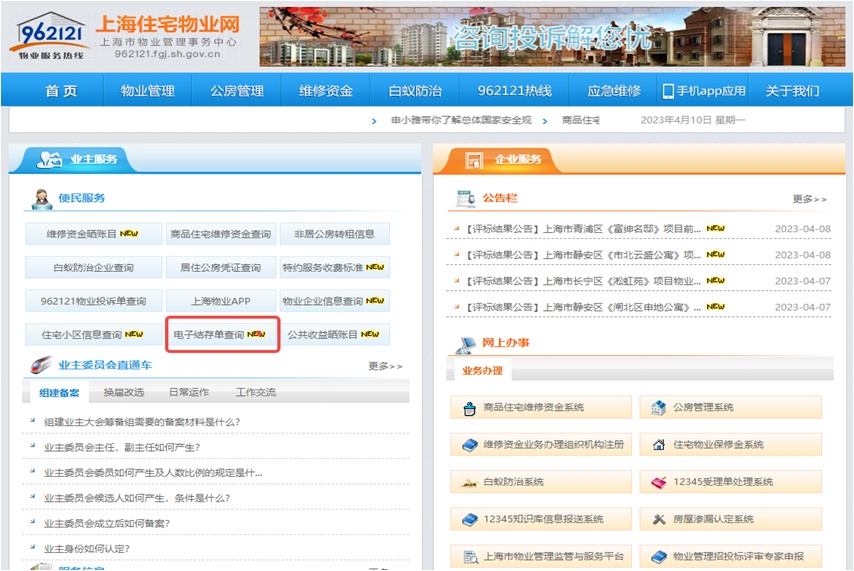This screenshot has width=854, height=571.
Task: Open the 962121热线 navigation menu
Action: [514, 91]
